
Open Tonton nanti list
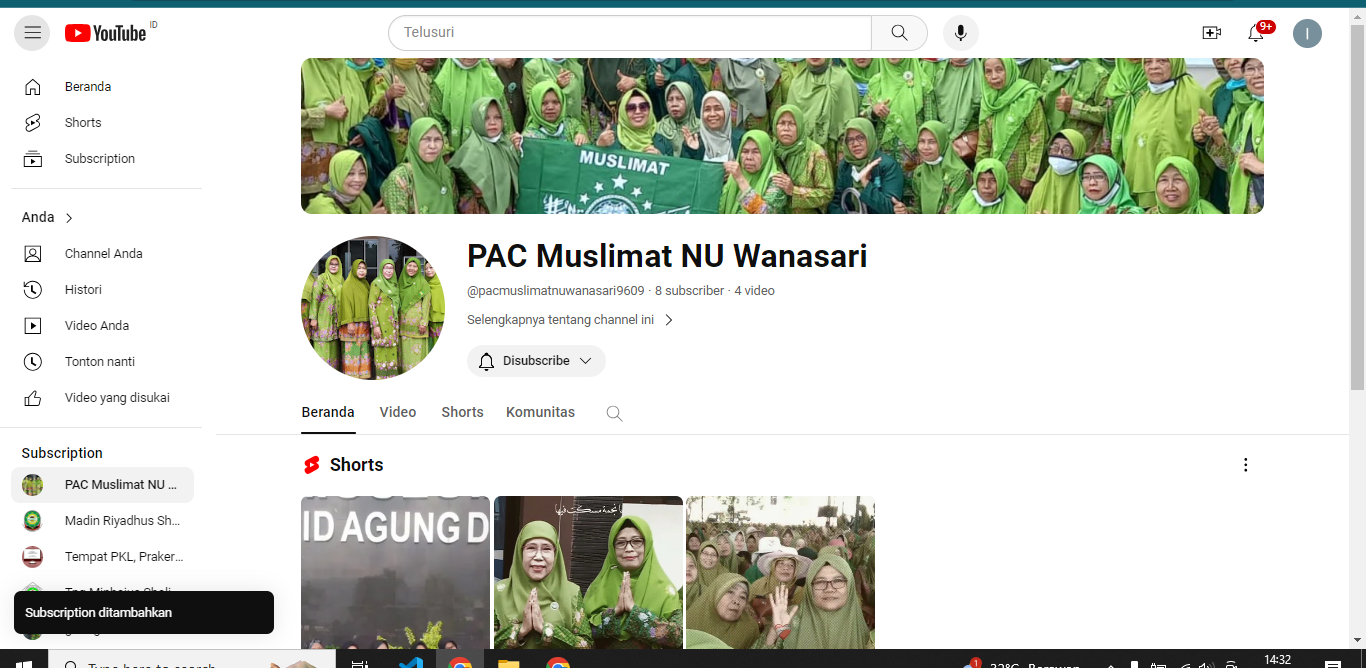102,362
